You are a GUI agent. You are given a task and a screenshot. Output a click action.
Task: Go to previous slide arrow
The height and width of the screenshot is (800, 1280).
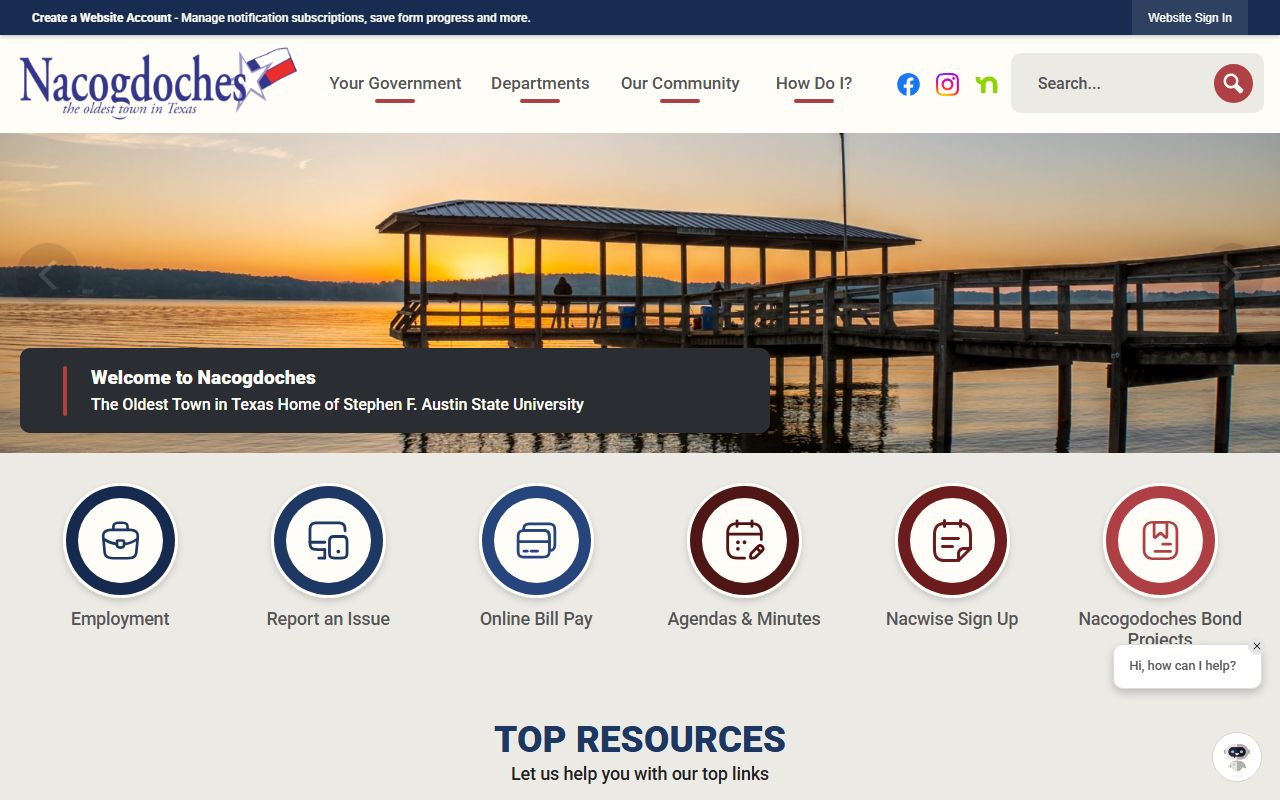tap(47, 274)
